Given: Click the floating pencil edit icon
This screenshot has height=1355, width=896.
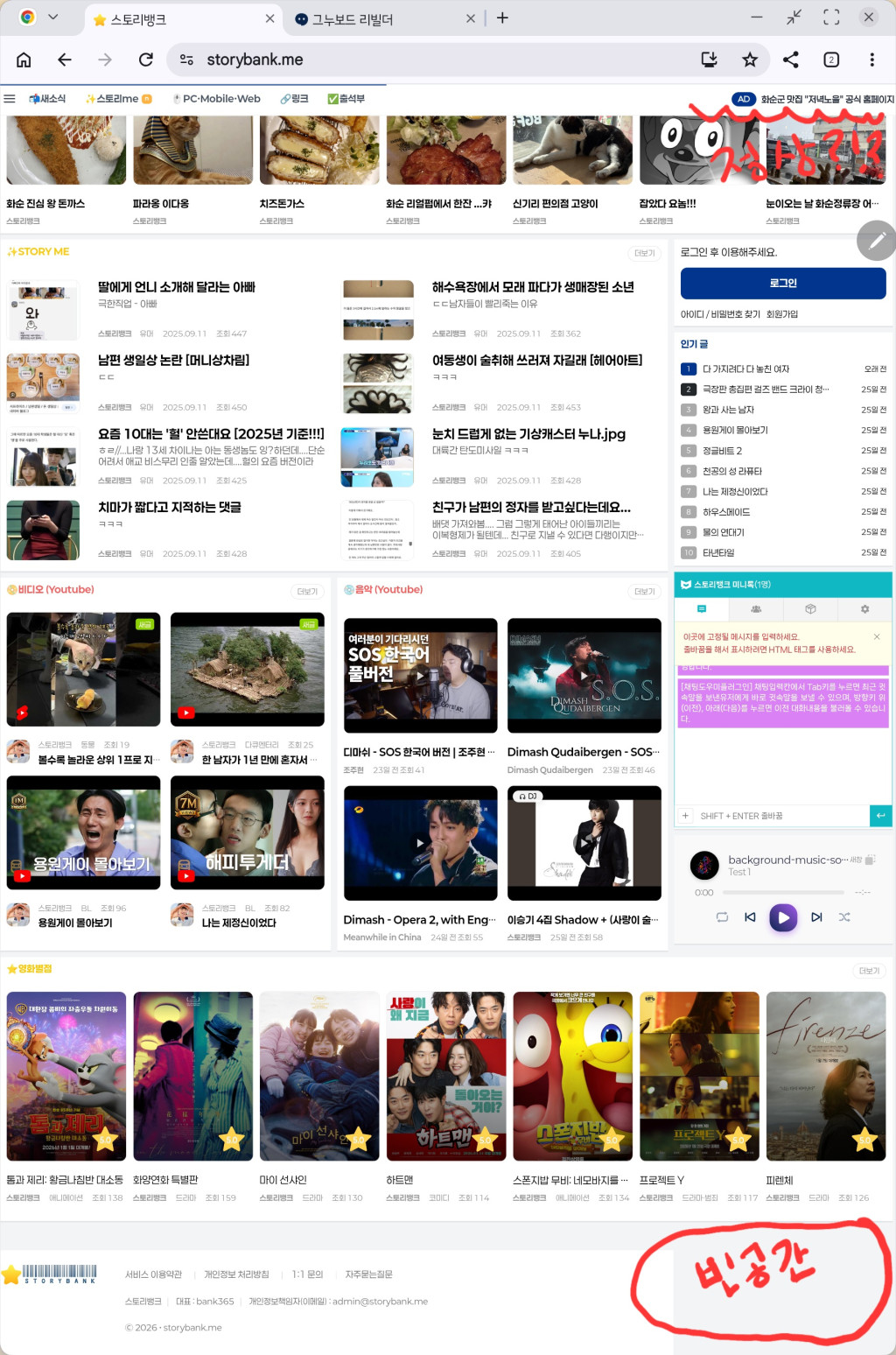Looking at the screenshot, I should tap(876, 241).
